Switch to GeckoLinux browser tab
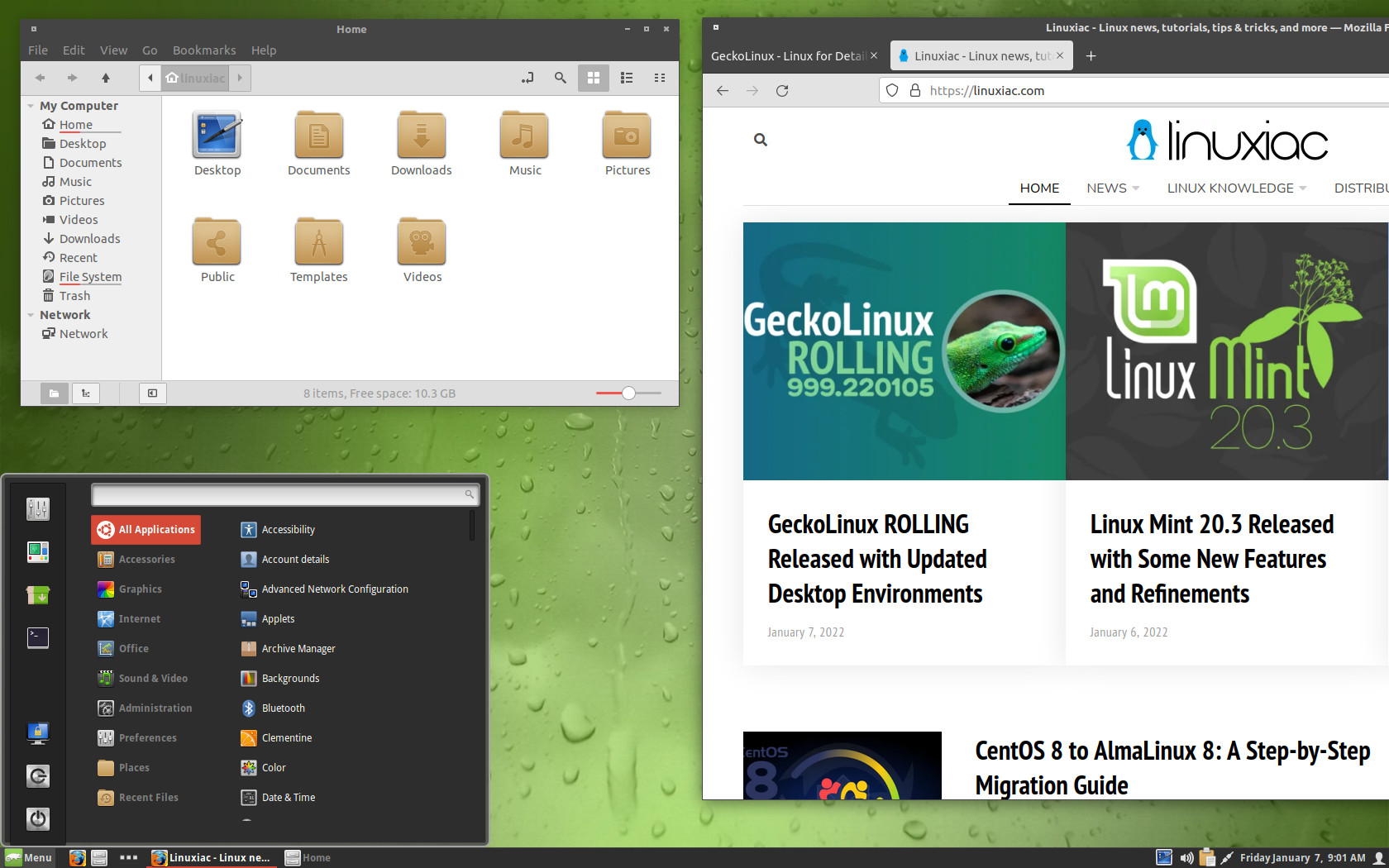This screenshot has height=868, width=1389. point(787,56)
